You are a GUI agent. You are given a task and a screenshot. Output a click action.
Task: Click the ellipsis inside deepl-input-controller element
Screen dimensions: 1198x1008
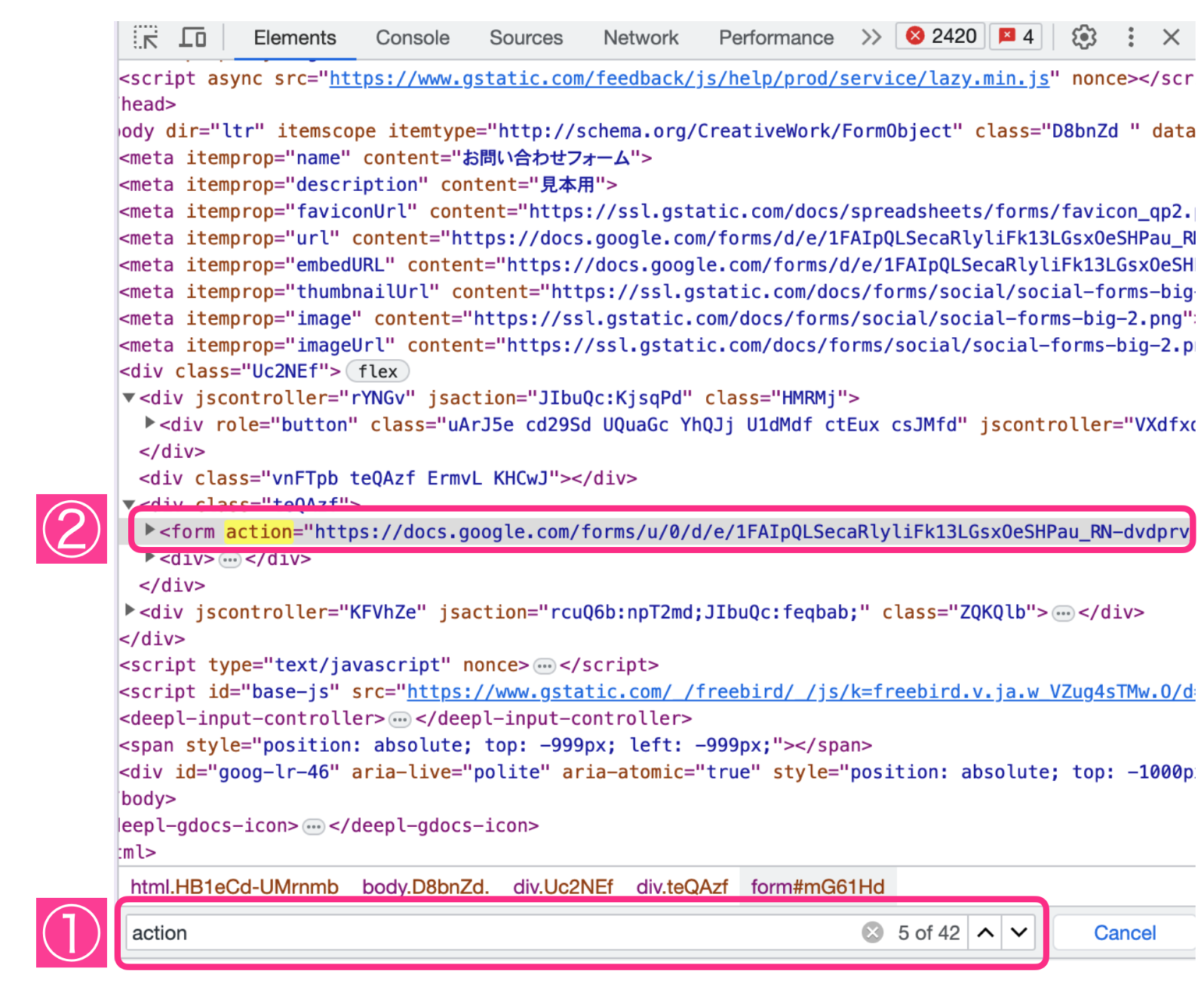point(399,719)
